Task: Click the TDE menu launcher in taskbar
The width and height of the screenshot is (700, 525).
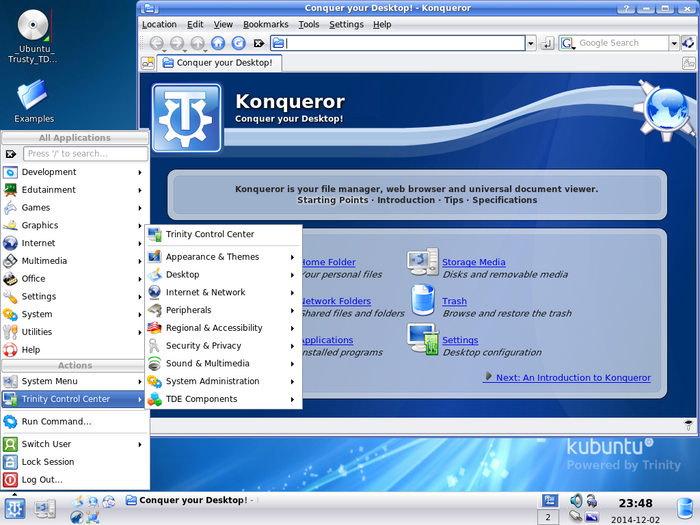Action: [x=14, y=508]
